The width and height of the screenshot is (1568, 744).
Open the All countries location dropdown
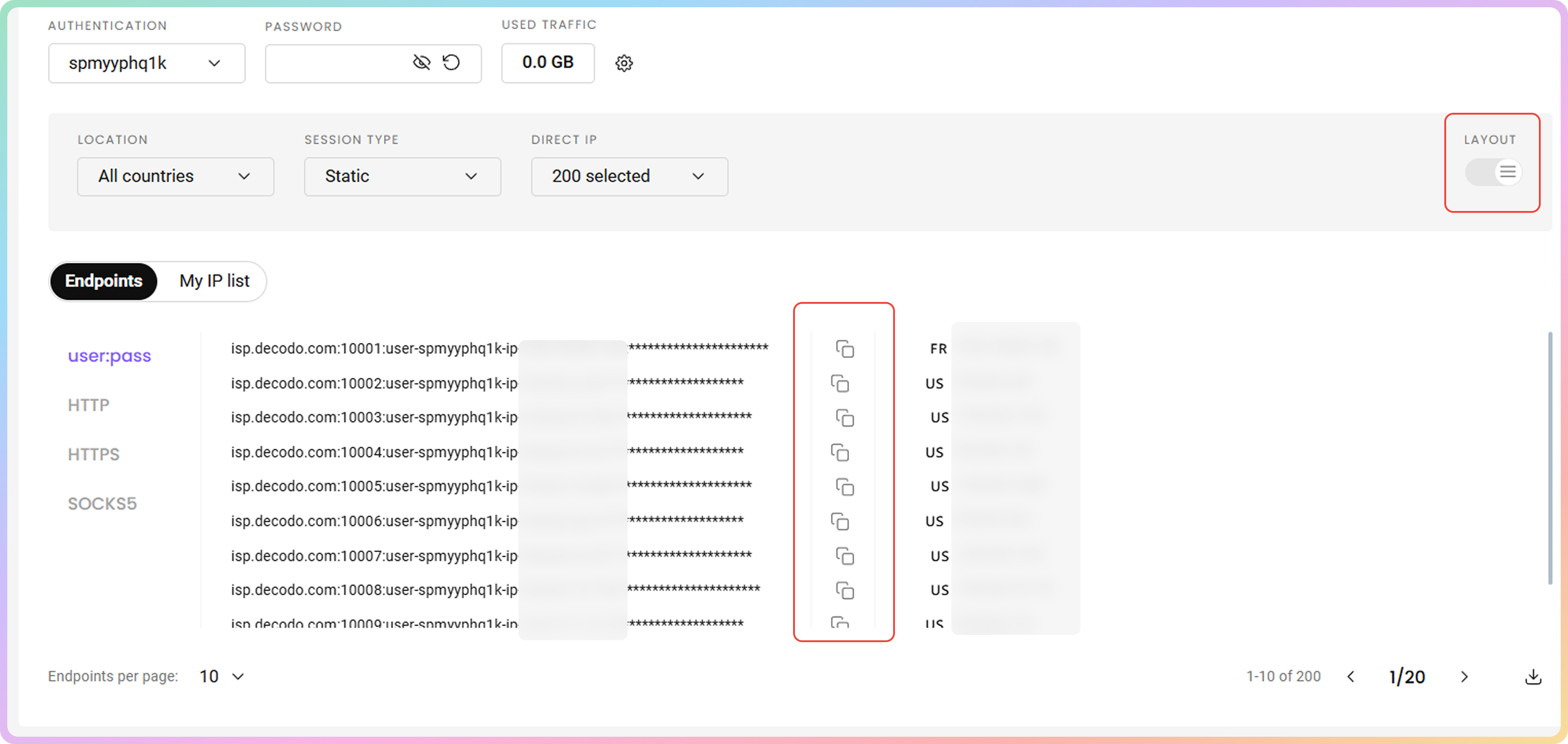coord(175,176)
